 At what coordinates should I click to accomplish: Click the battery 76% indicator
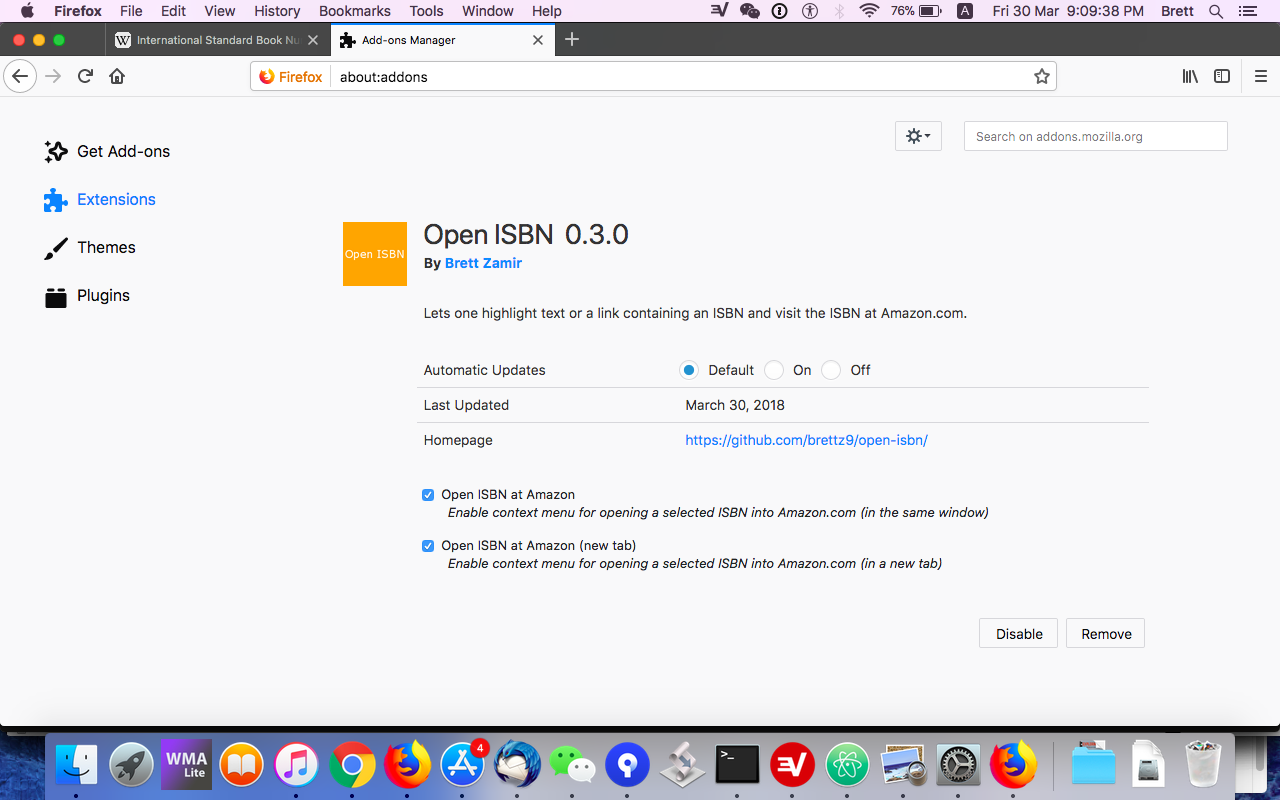click(x=915, y=11)
